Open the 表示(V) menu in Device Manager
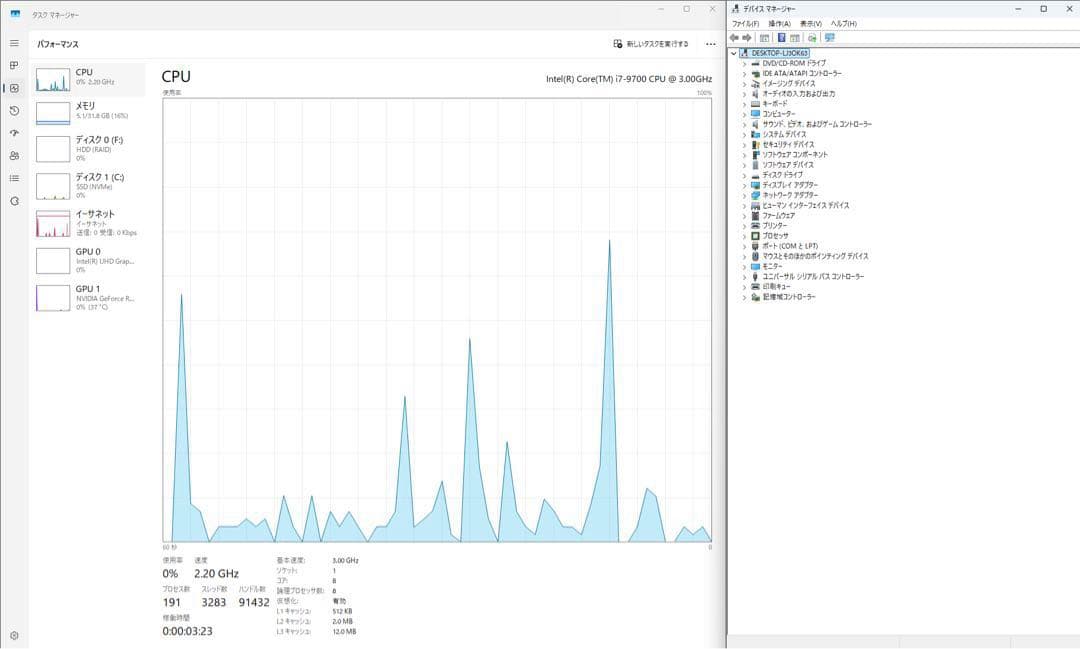 810,23
